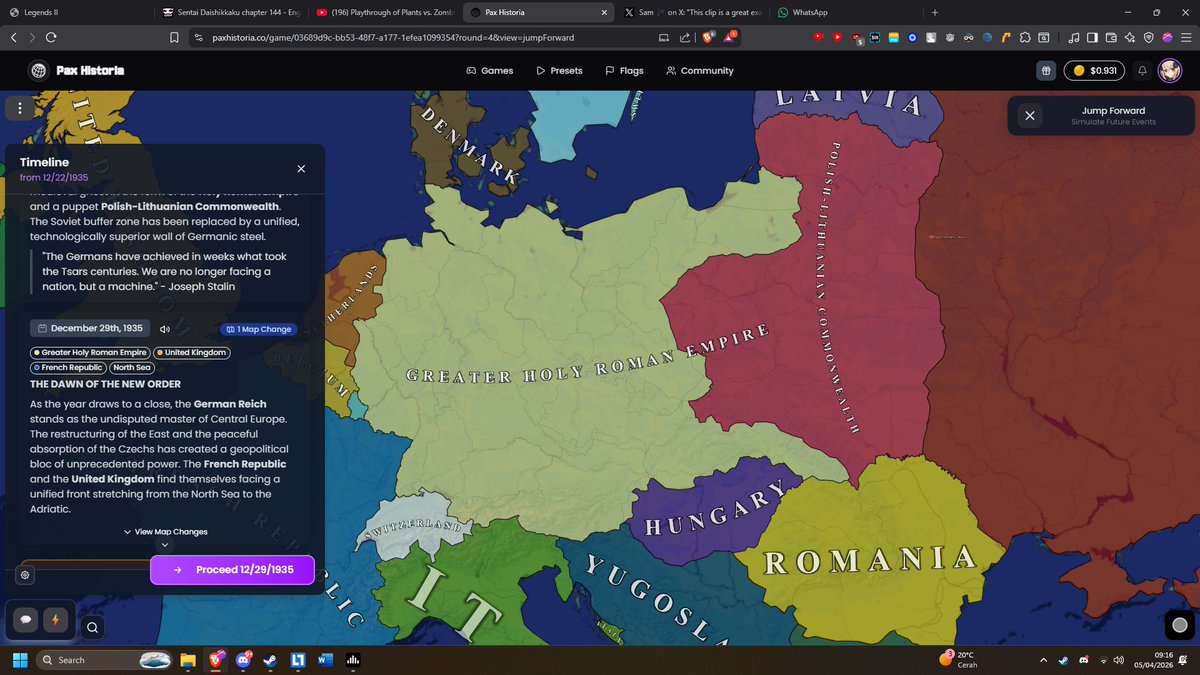Switch to the Sentai Daishikkaku chapter 144 tab
This screenshot has height=675, width=1200.
(232, 12)
